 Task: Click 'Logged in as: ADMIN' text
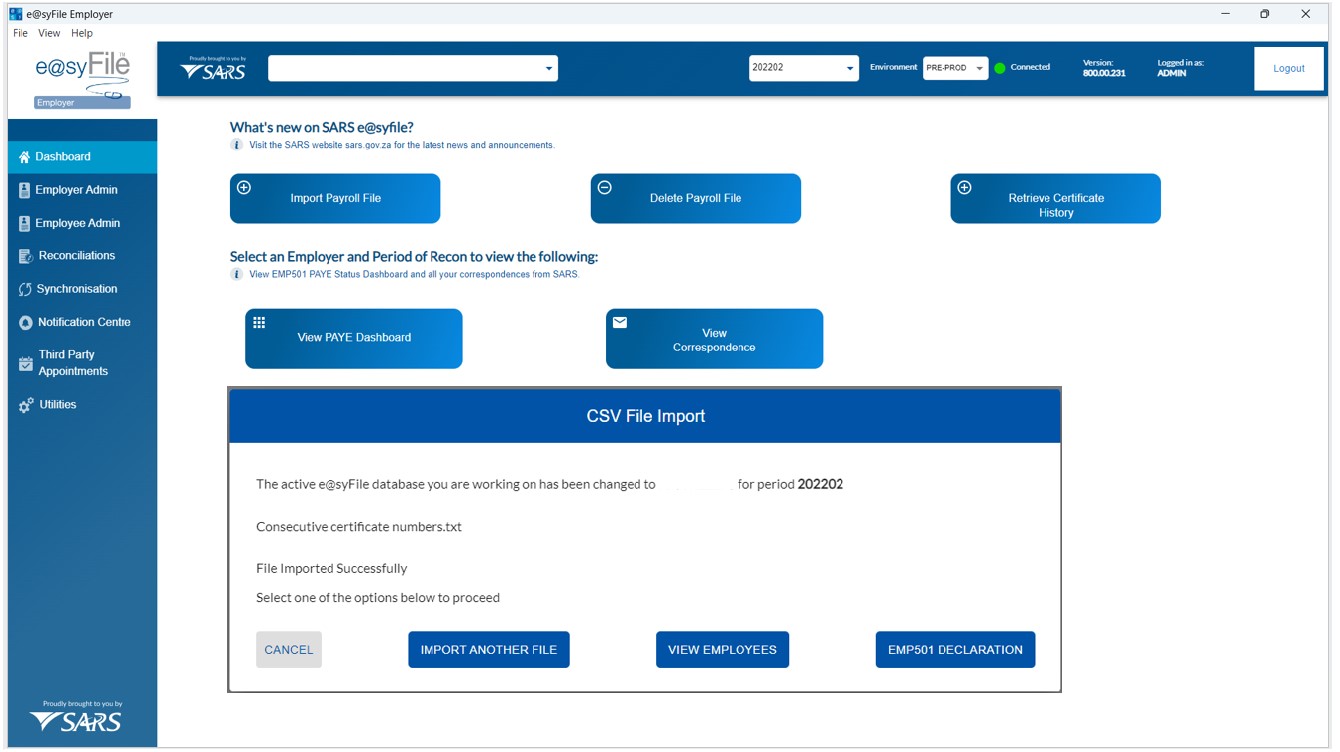1181,68
